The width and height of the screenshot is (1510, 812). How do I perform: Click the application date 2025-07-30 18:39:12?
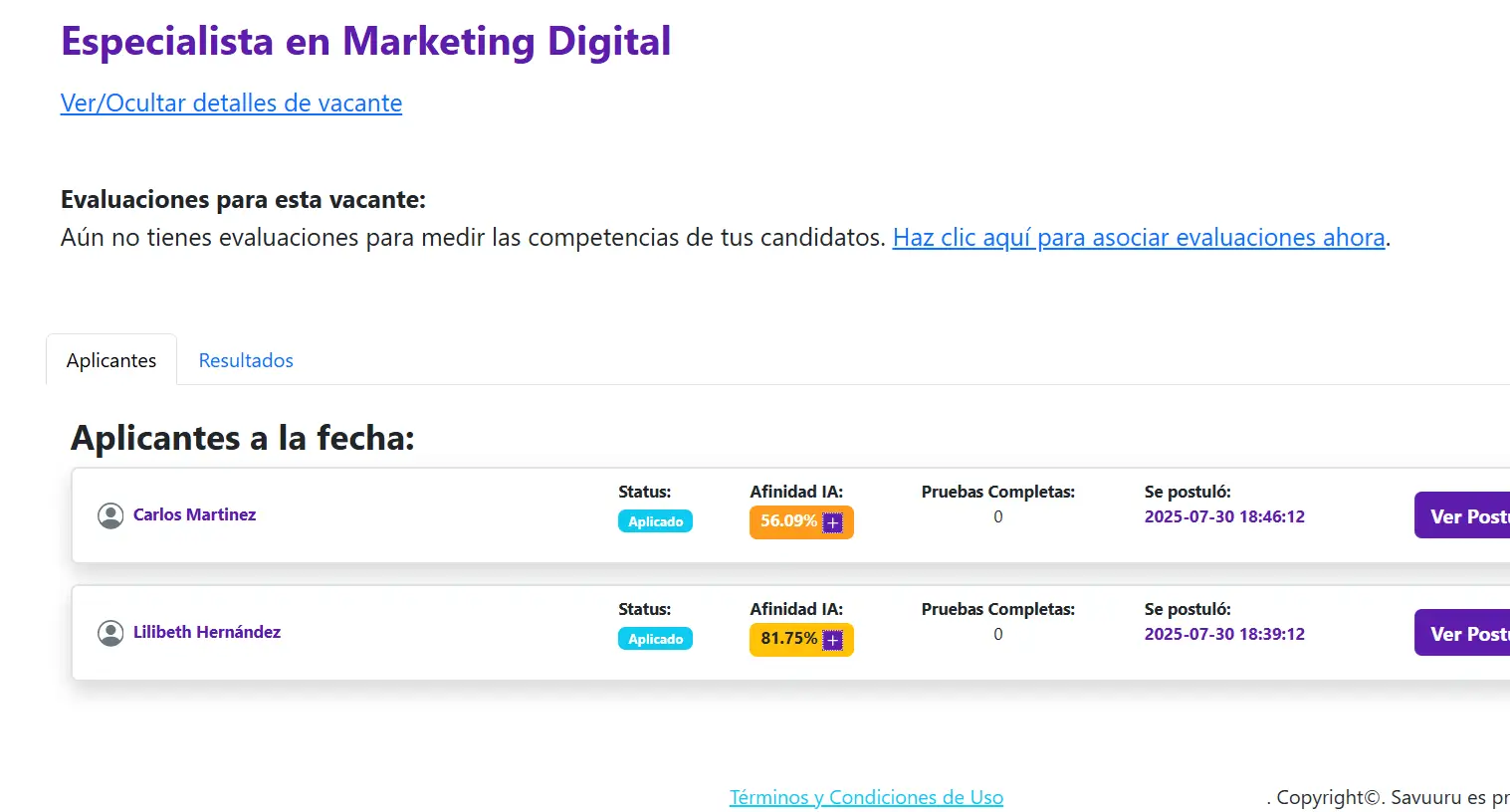1224,634
